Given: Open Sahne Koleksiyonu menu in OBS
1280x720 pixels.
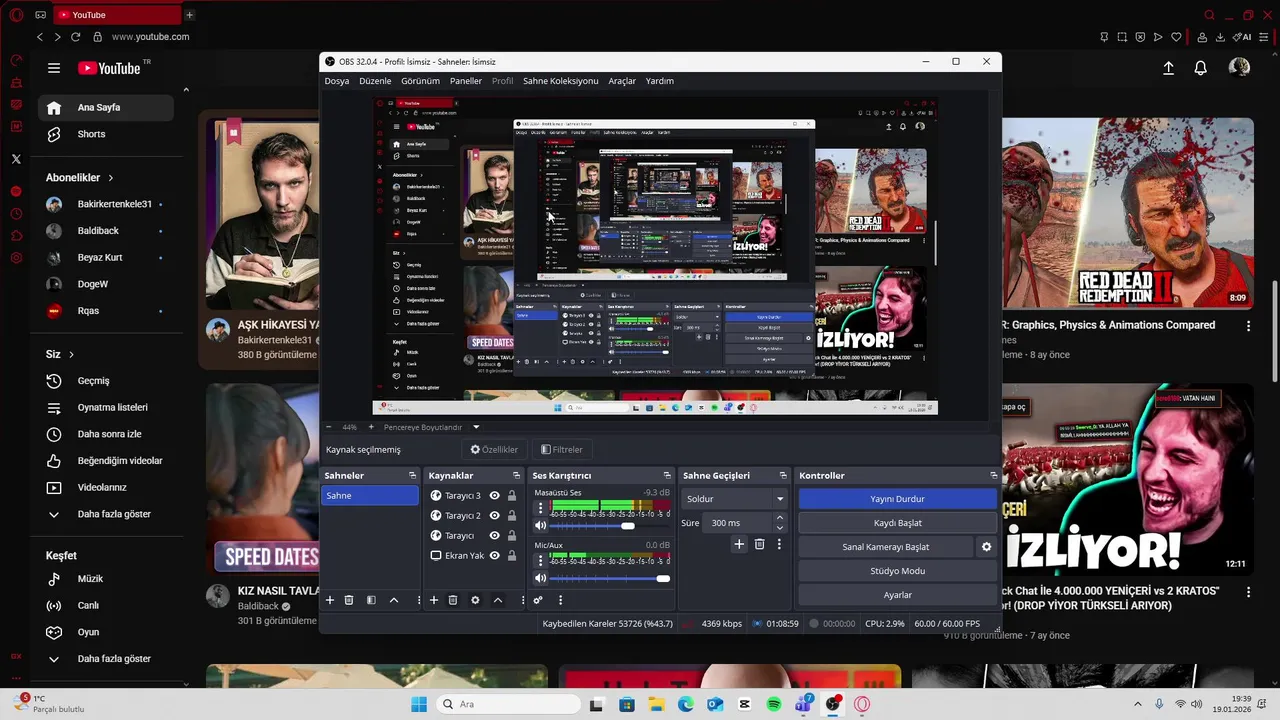Looking at the screenshot, I should [560, 81].
